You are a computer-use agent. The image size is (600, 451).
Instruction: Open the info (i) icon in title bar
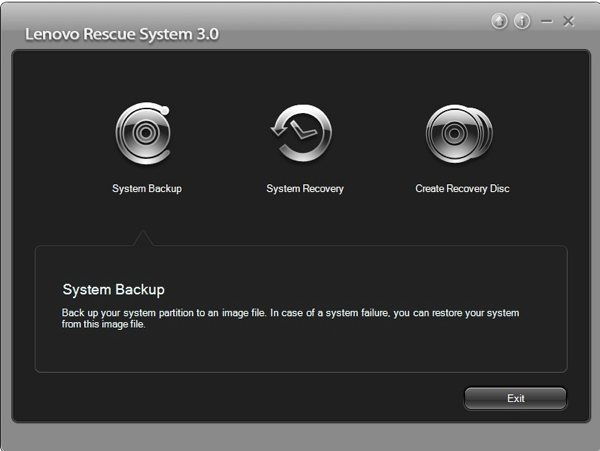point(522,21)
